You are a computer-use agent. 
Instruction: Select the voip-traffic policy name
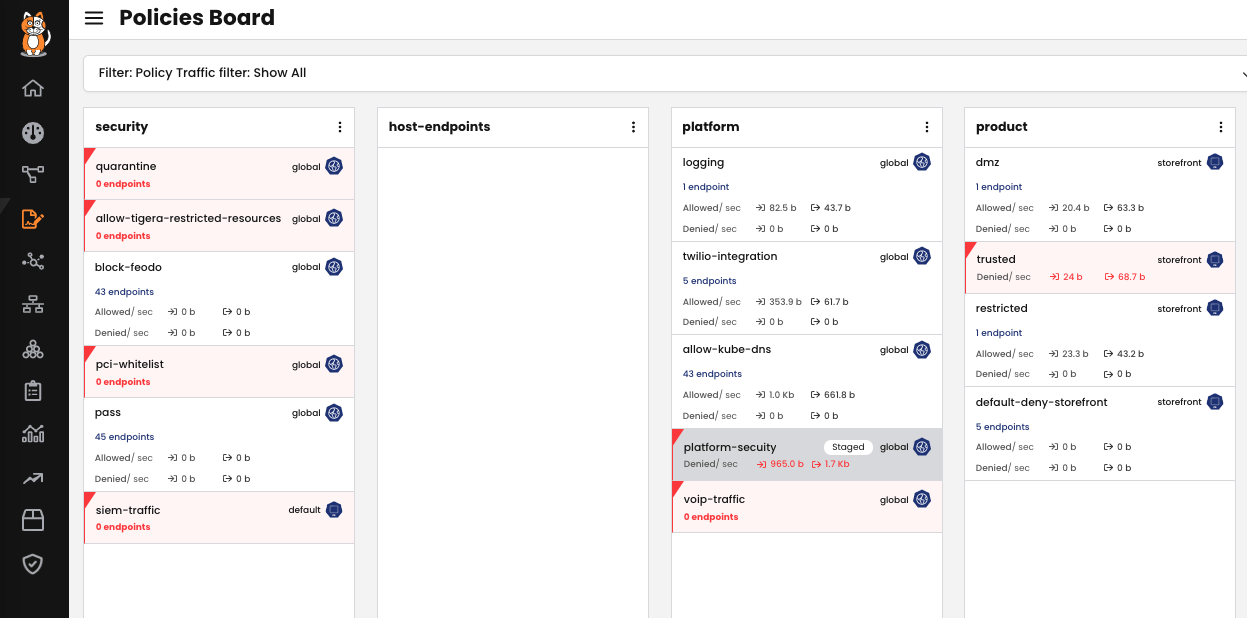[714, 499]
